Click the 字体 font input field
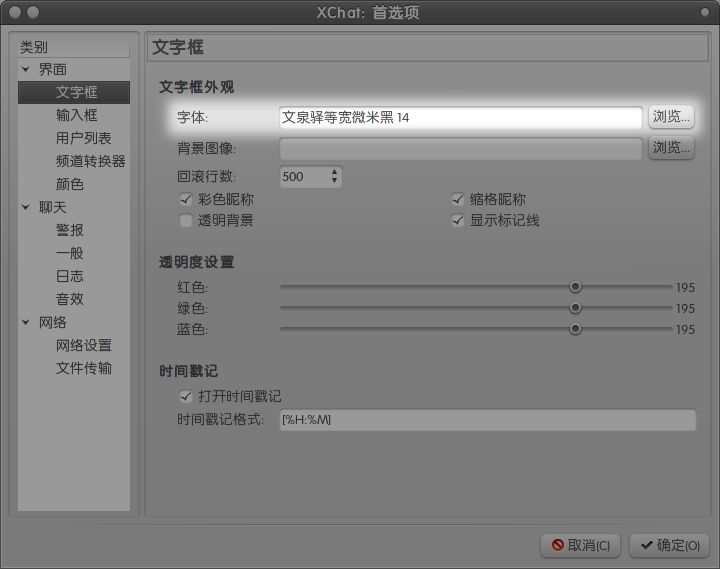Screen dimensions: 720x569 (x=461, y=118)
